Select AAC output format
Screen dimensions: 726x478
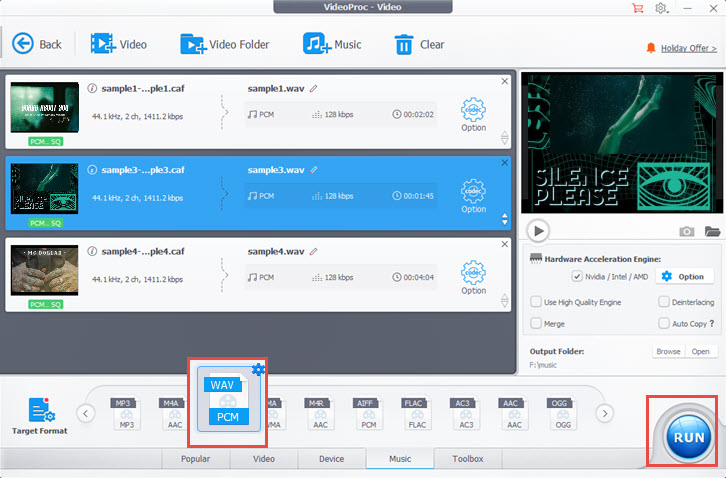(x=514, y=414)
